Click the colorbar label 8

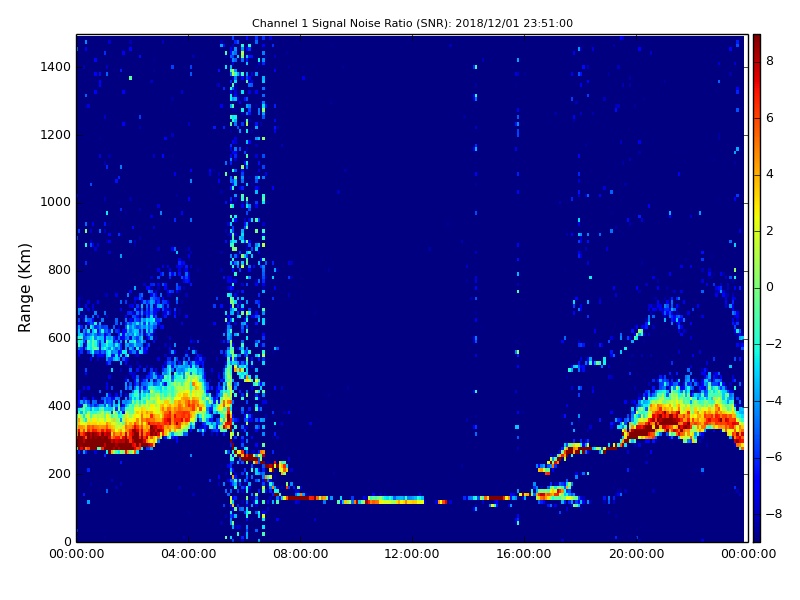pyautogui.click(x=770, y=61)
